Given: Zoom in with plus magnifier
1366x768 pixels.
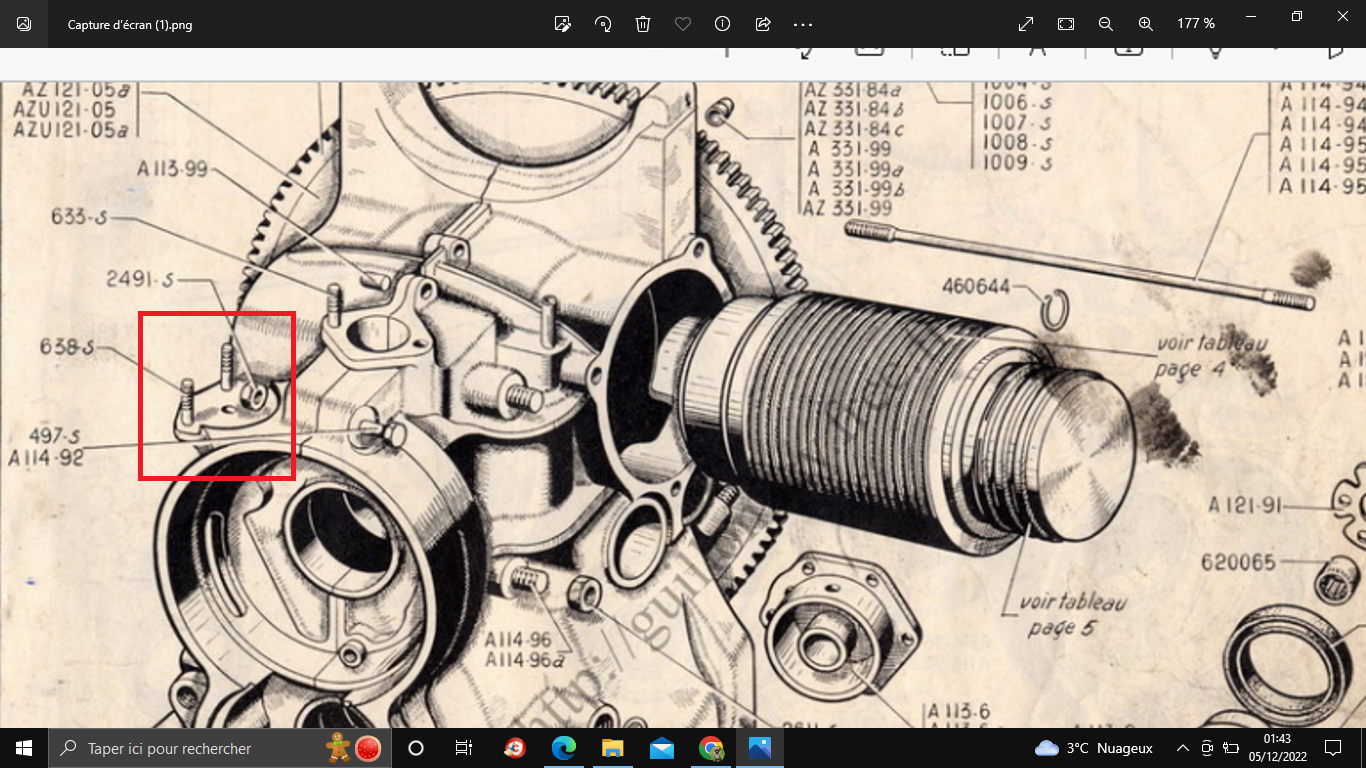Looking at the screenshot, I should tap(1146, 24).
